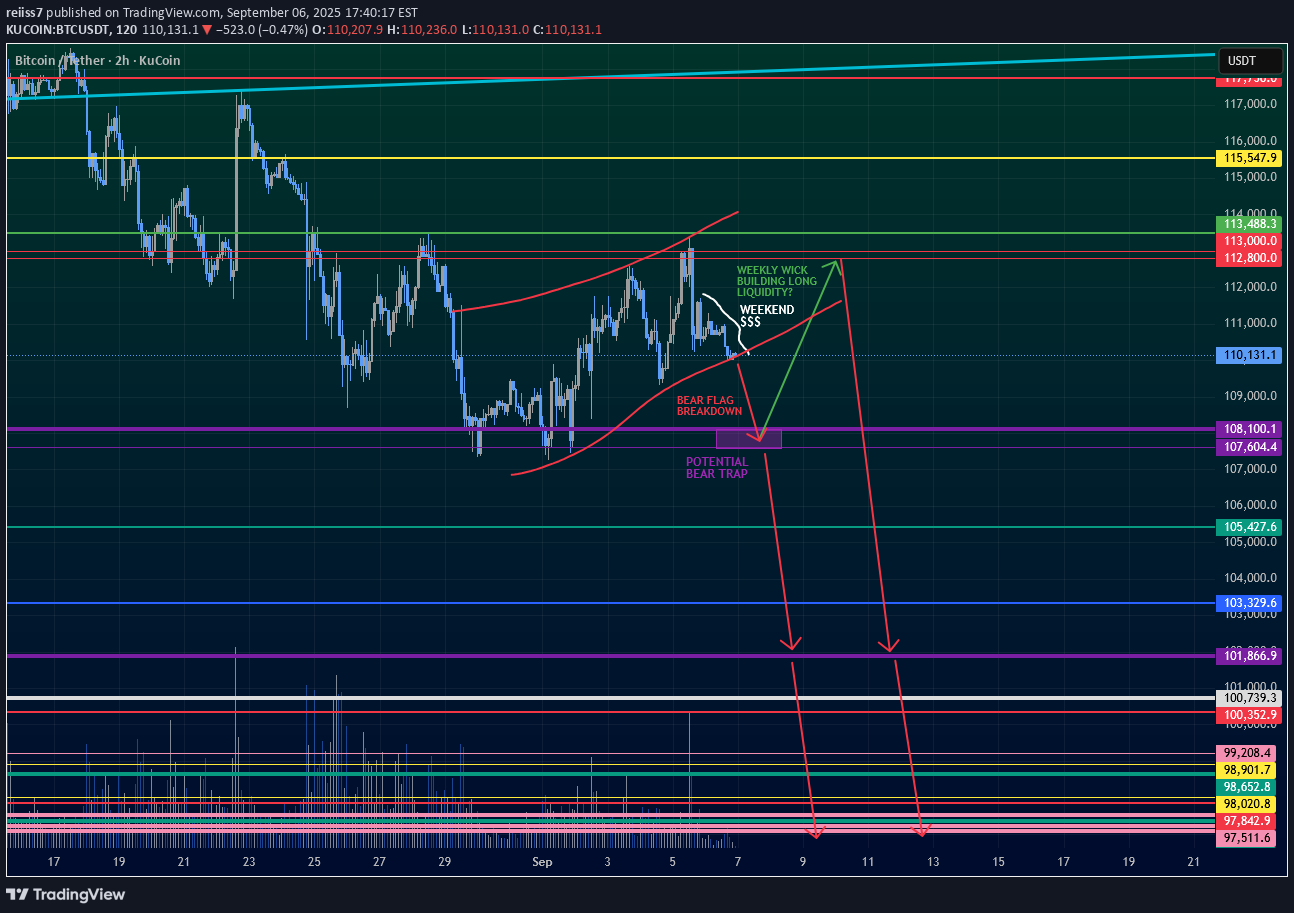Image resolution: width=1294 pixels, height=913 pixels.
Task: Select the purple 108,100.1 price label
Action: (1247, 429)
